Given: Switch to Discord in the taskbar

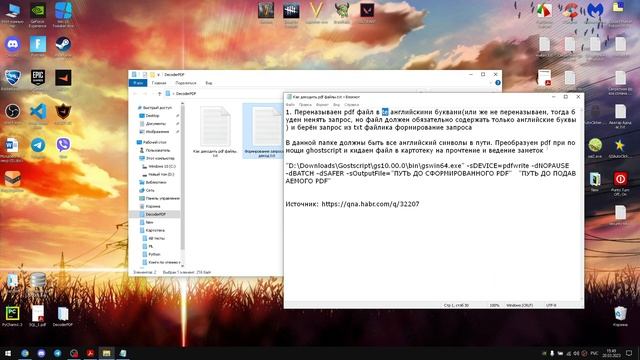Looking at the screenshot, I should 41,353.
